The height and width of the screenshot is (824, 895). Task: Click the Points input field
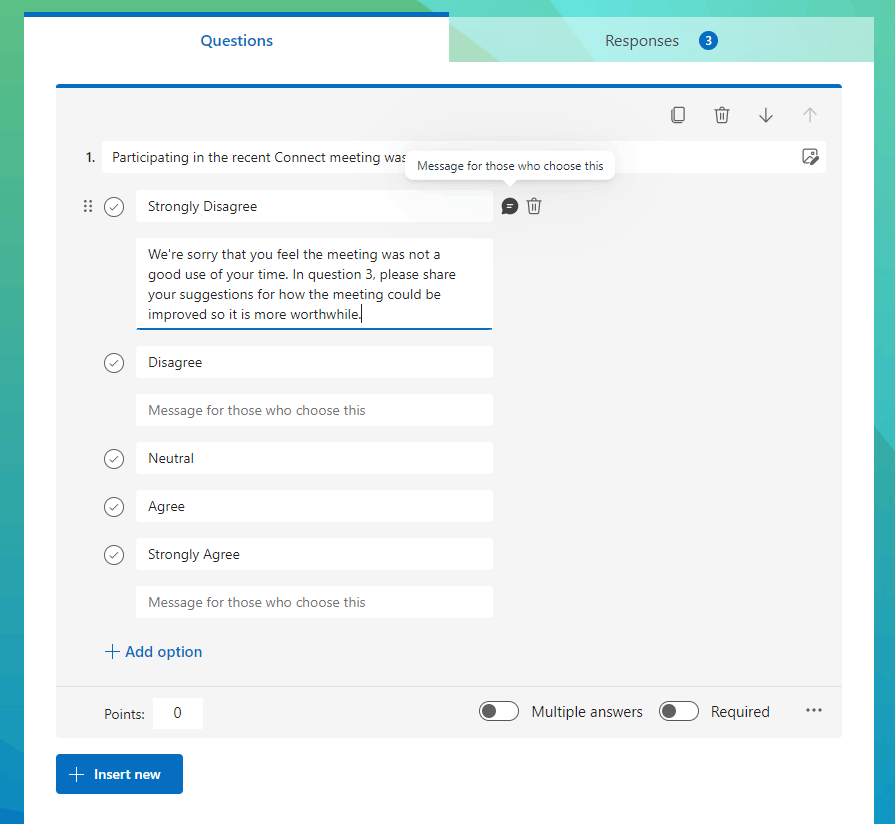[178, 713]
